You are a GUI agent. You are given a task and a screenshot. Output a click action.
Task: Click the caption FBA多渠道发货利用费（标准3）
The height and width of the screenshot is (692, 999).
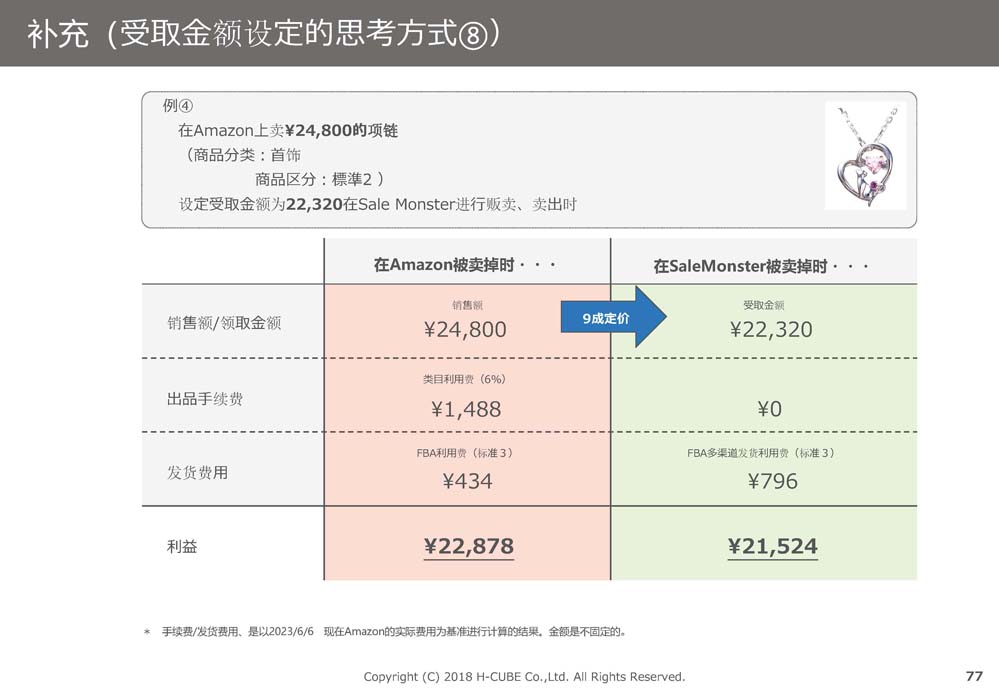(762, 453)
